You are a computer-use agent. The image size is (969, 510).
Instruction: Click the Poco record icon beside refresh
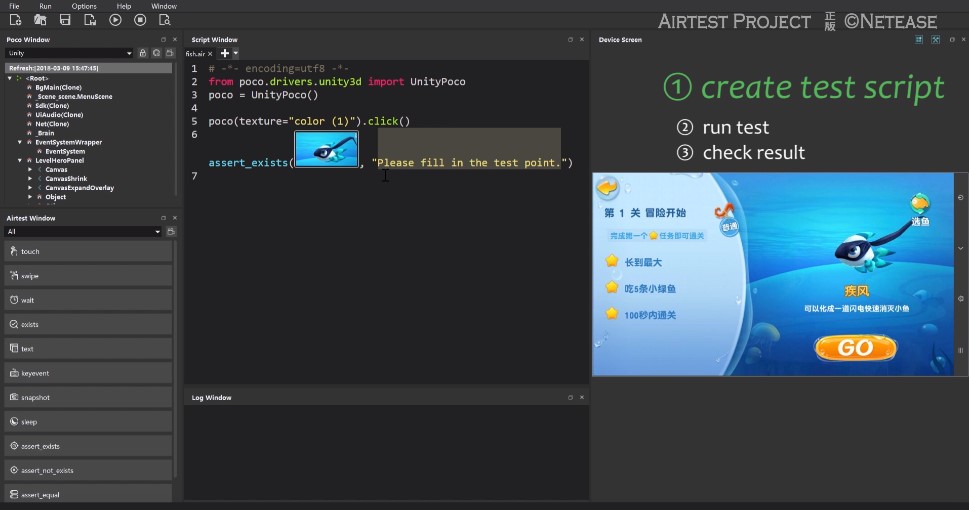(x=170, y=53)
